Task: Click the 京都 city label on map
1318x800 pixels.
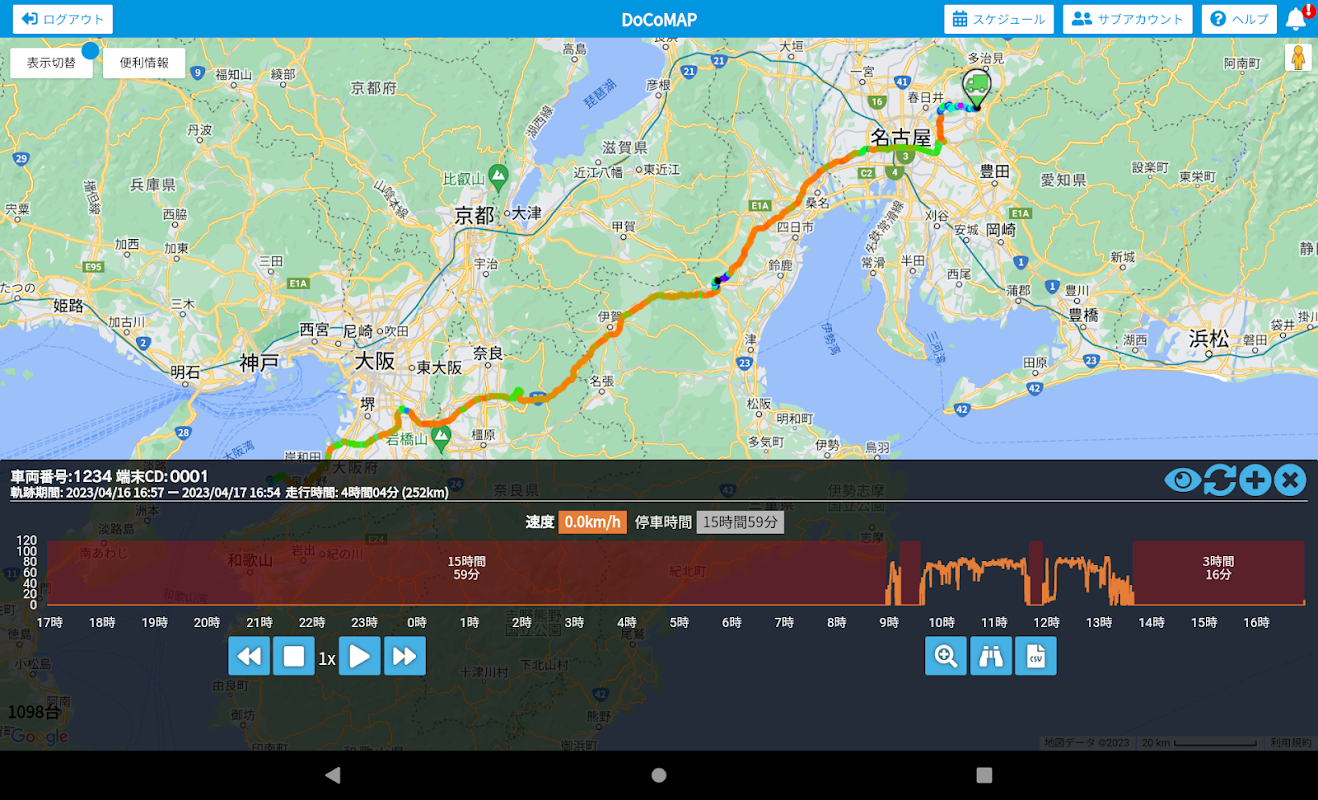Action: [475, 215]
